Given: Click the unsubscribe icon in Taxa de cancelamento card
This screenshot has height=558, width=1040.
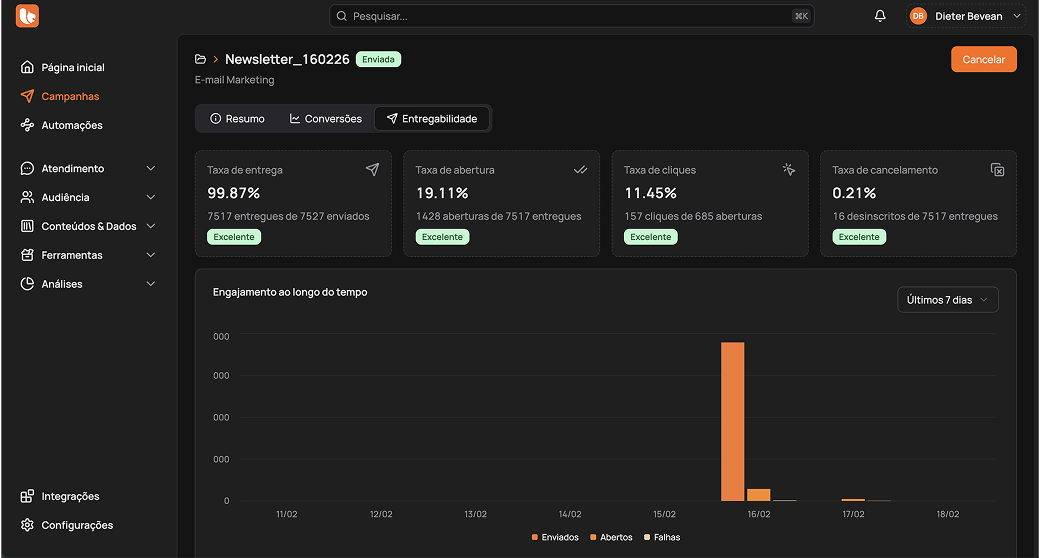Looking at the screenshot, I should (997, 170).
